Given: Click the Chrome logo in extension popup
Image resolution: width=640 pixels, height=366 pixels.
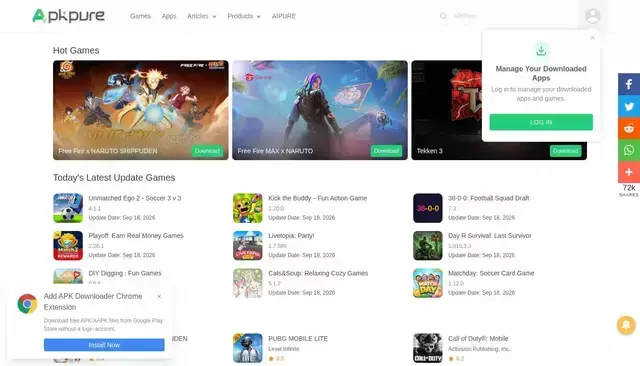Looking at the screenshot, I should click(27, 304).
